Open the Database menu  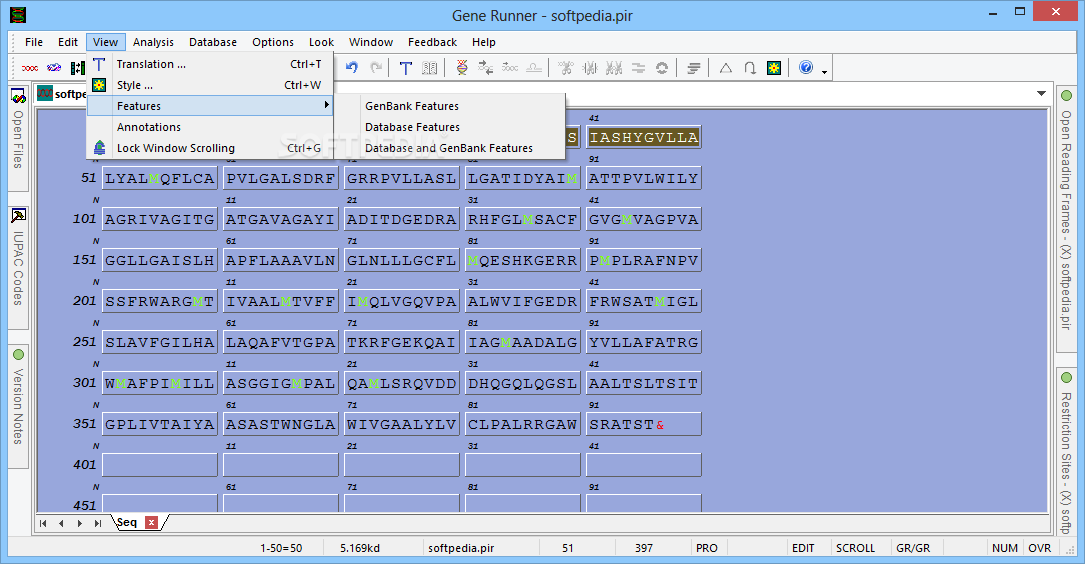pyautogui.click(x=213, y=42)
